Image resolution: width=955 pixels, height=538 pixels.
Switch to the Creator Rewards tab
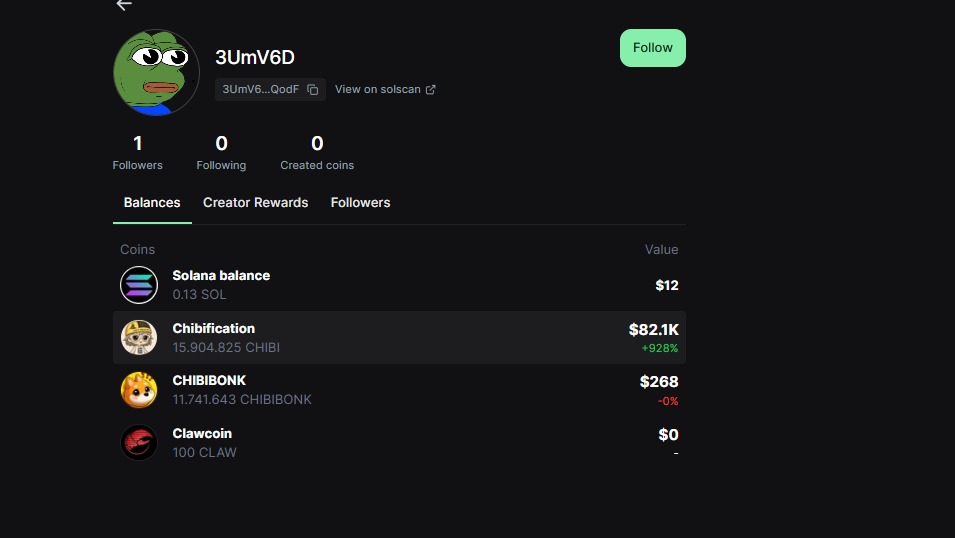255,203
